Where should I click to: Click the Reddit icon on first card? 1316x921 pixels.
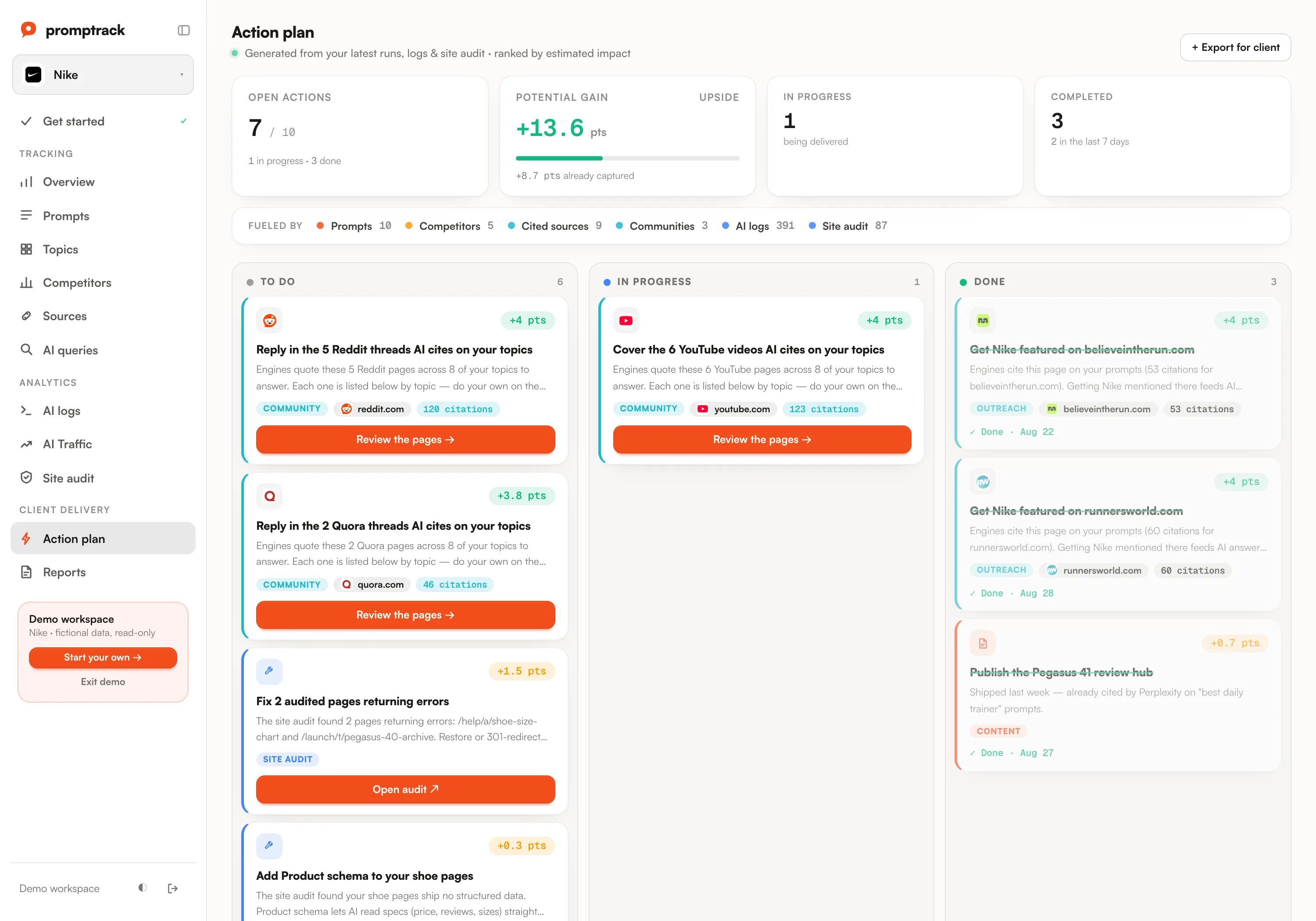(x=269, y=320)
